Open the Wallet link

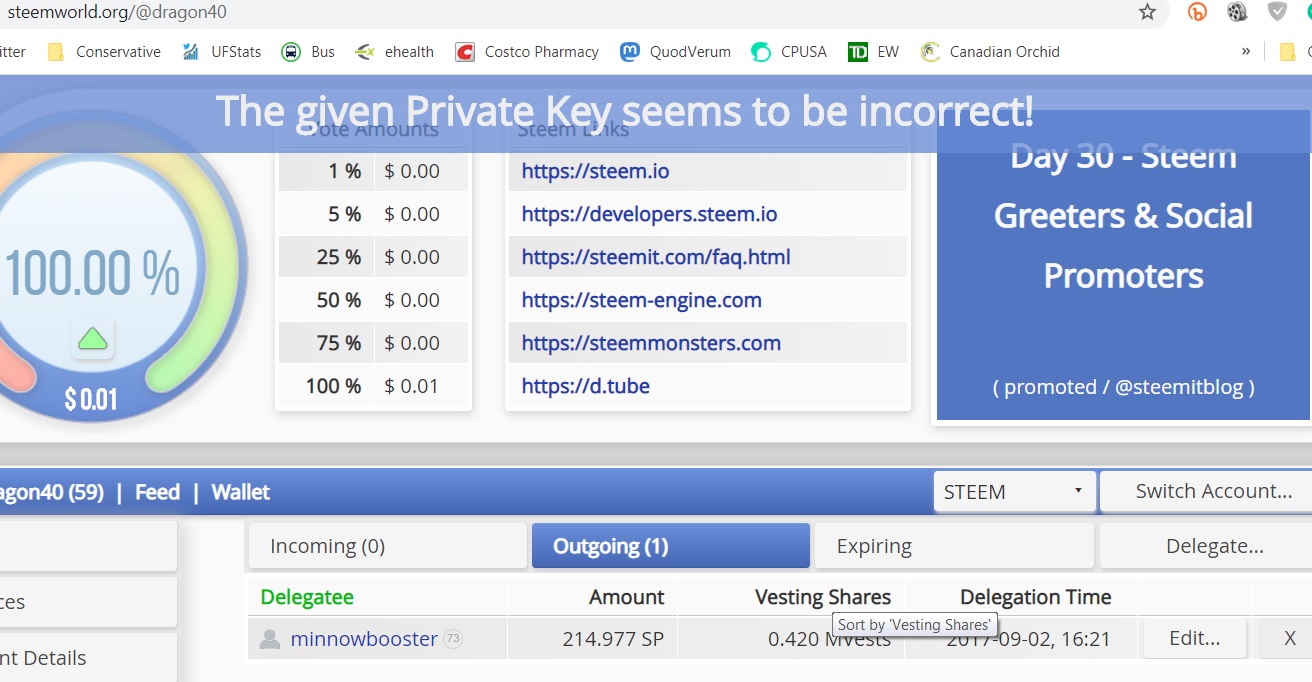coord(241,492)
